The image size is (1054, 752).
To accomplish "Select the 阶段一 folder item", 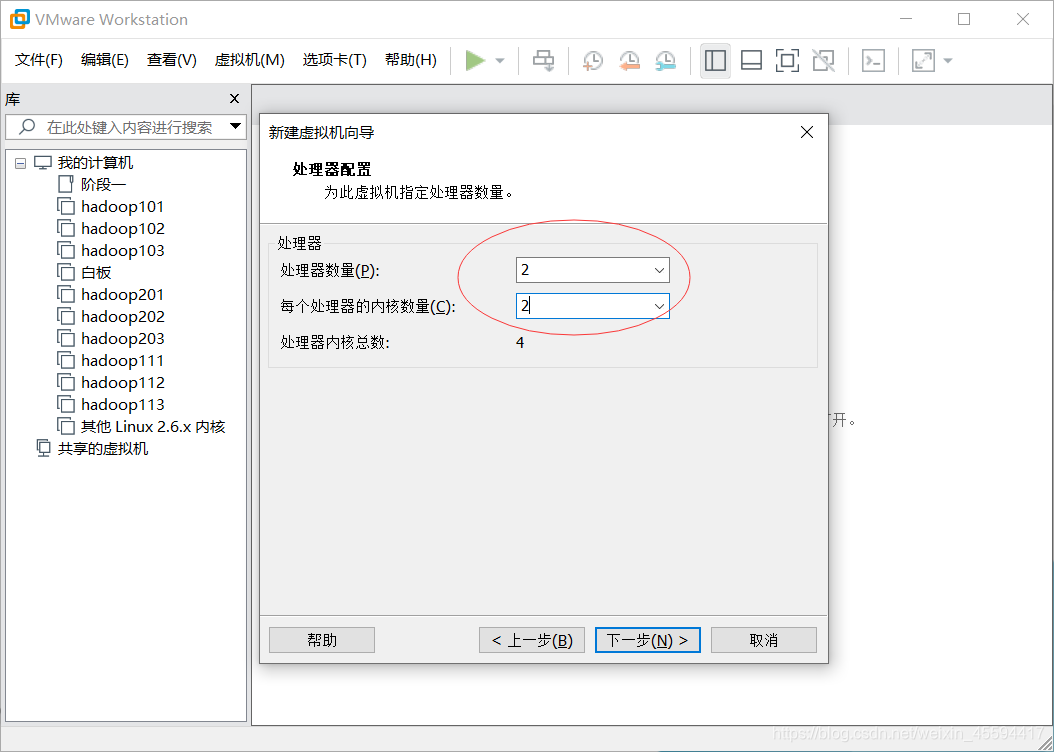I will tap(104, 184).
